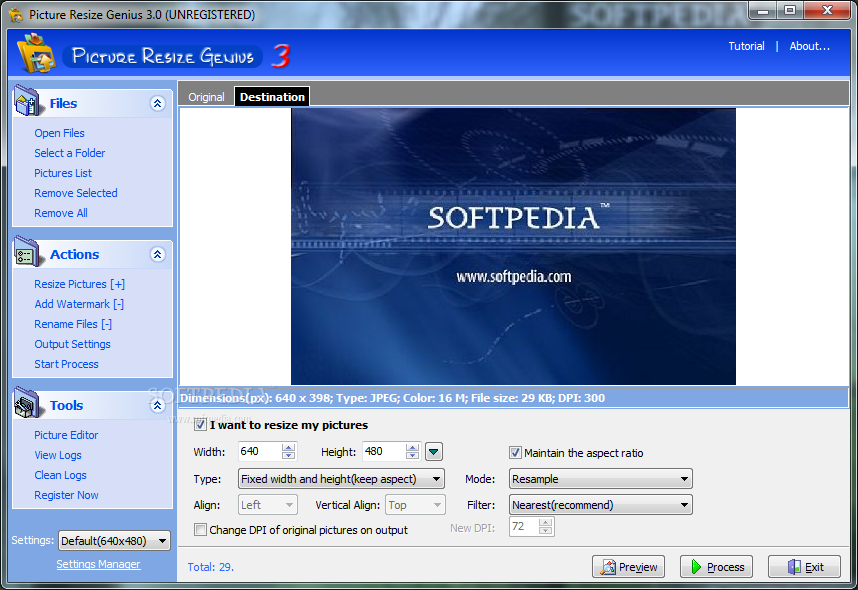Enable Change DPI of original pictures
This screenshot has height=590, width=858.
pyautogui.click(x=200, y=530)
